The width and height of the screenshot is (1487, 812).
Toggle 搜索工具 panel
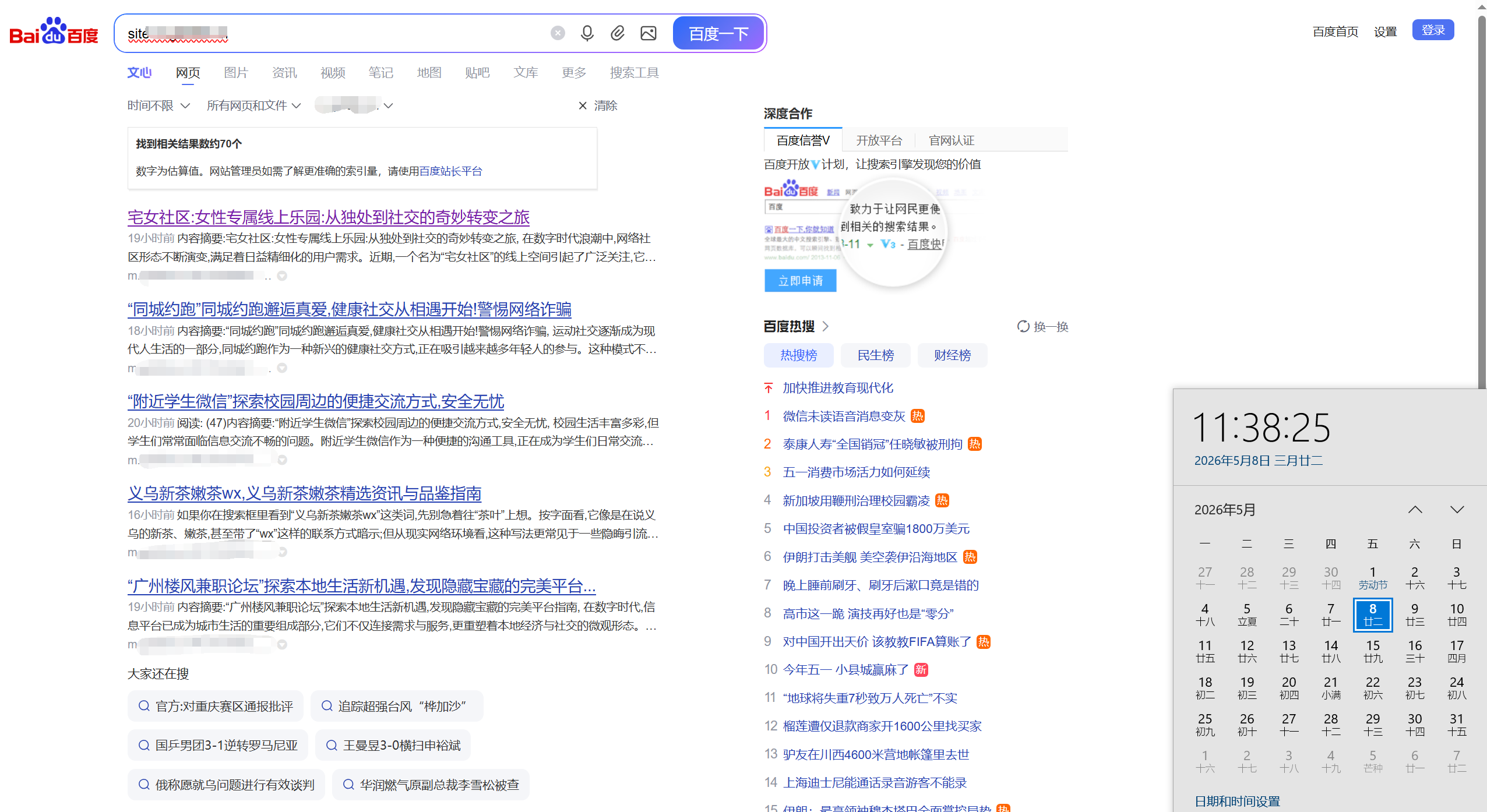[x=635, y=73]
